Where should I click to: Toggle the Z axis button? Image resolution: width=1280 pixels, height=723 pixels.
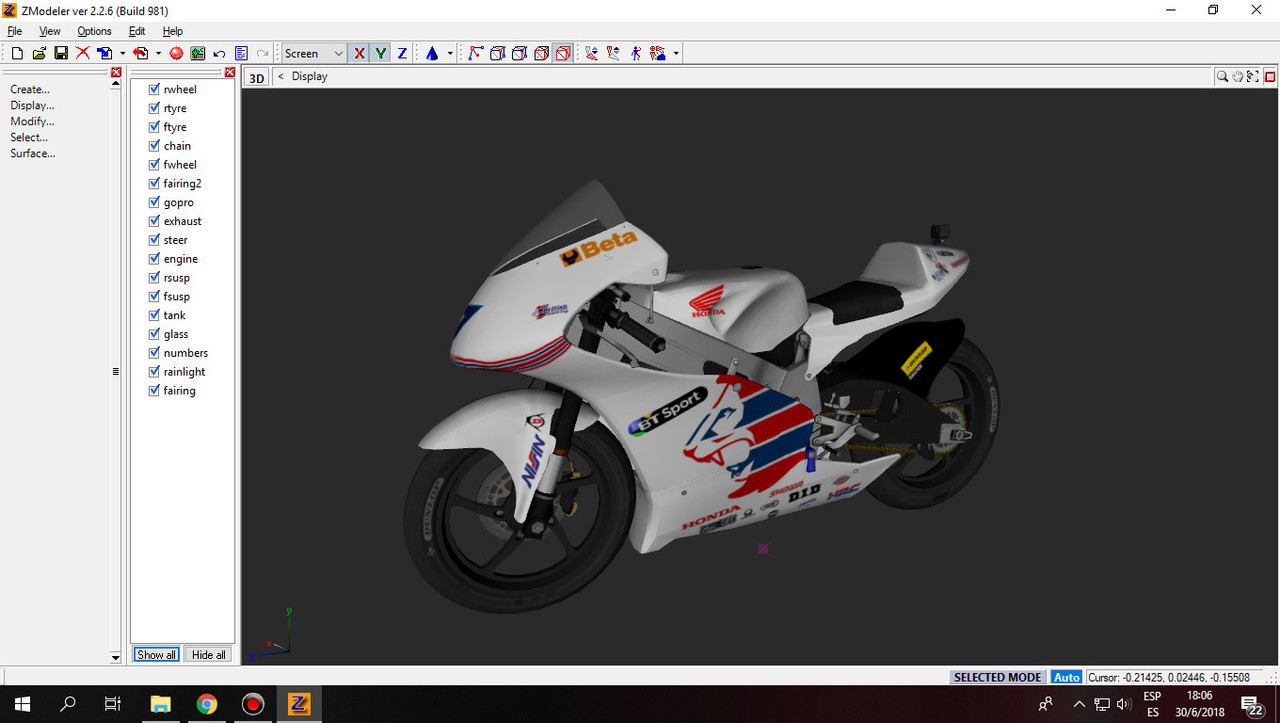pos(402,53)
